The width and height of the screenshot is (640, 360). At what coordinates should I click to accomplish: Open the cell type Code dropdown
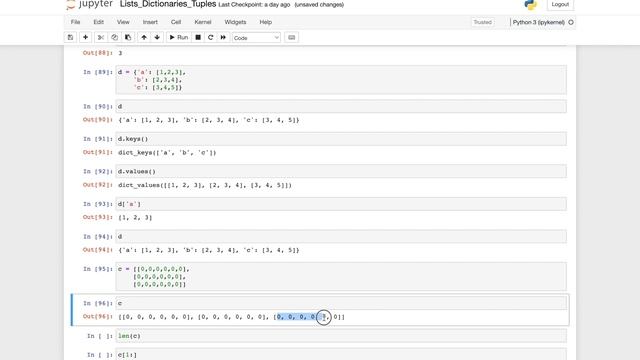coord(256,38)
